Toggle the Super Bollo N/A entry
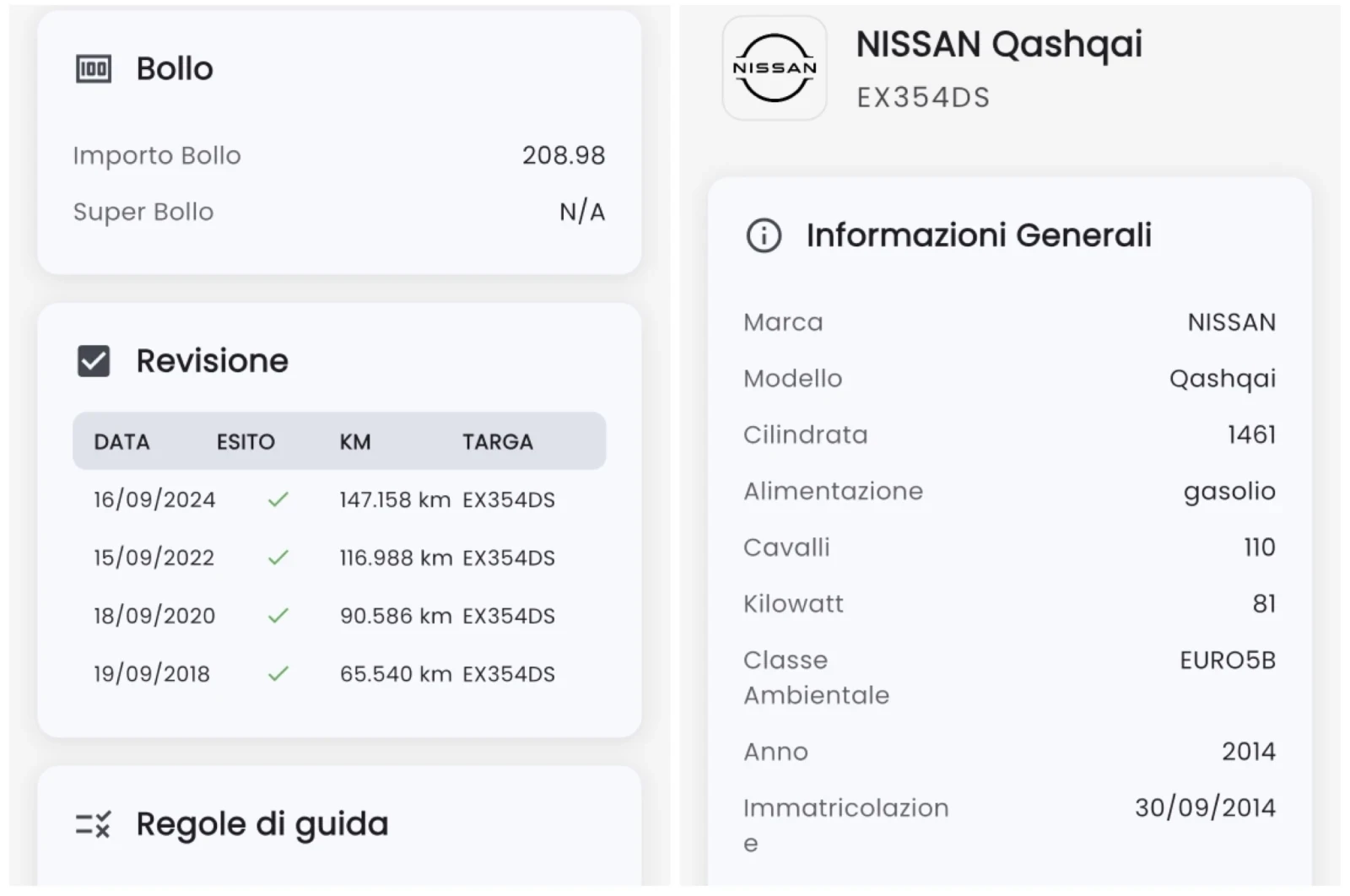Viewport: 1350px width, 896px height. [x=582, y=211]
